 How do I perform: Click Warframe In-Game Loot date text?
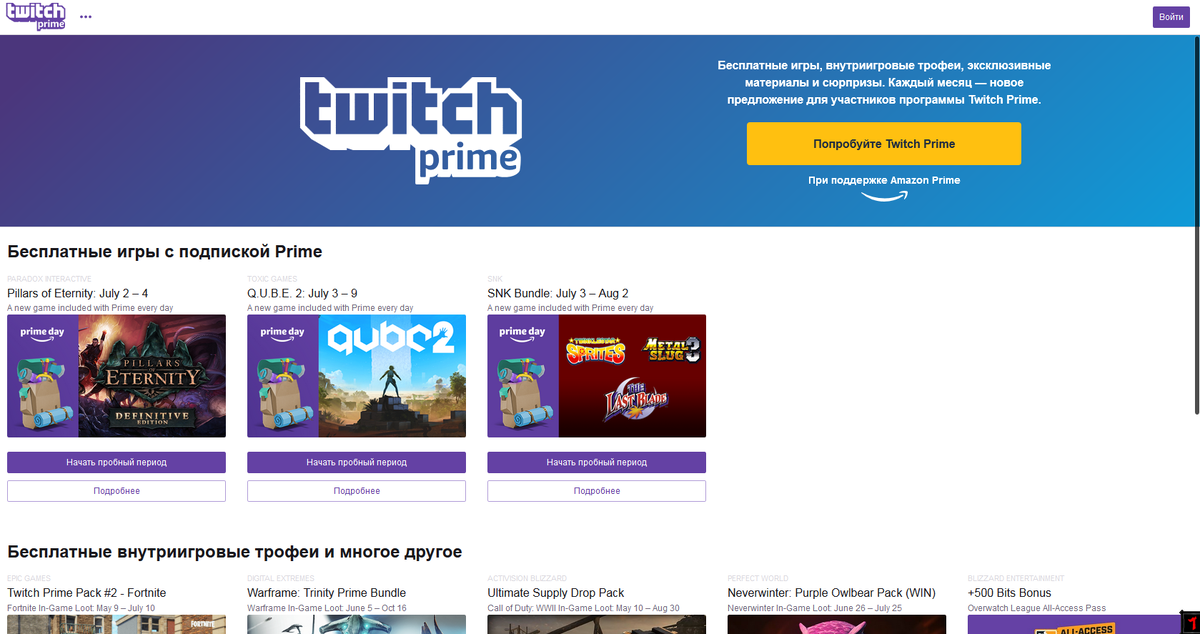pyautogui.click(x=327, y=608)
